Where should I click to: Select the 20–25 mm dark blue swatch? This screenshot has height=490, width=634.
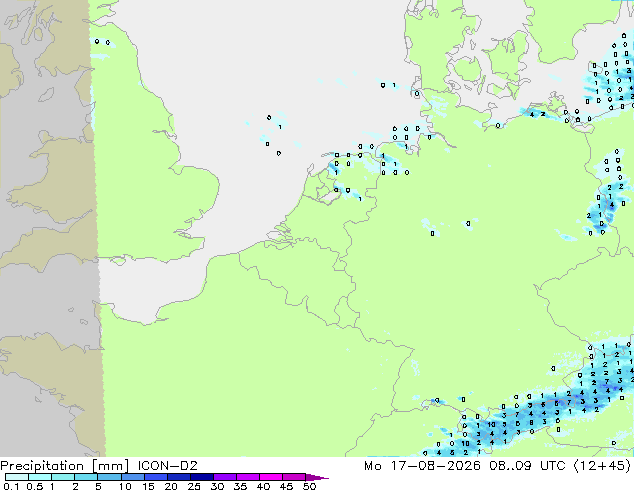click(x=178, y=477)
